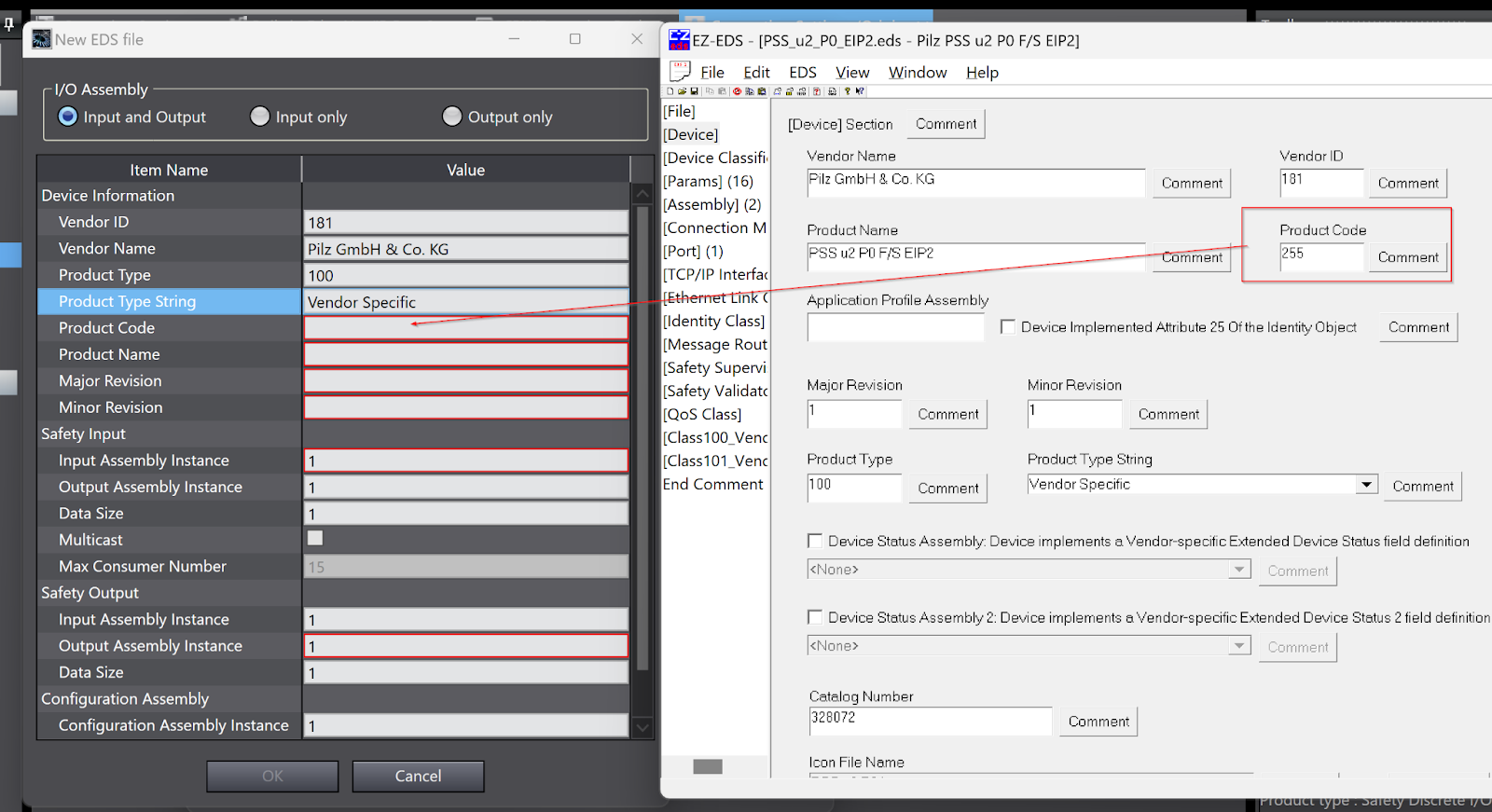Click the Paste icon in EZ-EDS toolbar
This screenshot has height=812, width=1492.
pos(722,91)
